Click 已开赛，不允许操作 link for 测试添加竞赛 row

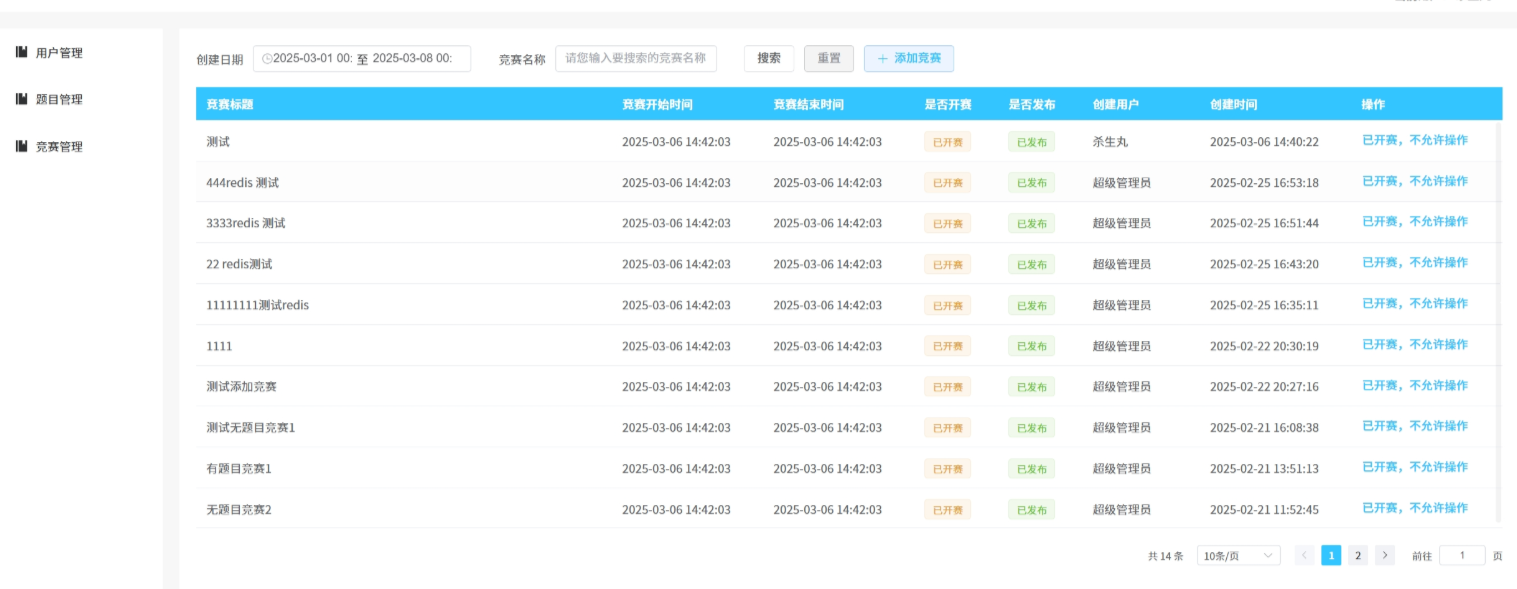pos(1415,386)
